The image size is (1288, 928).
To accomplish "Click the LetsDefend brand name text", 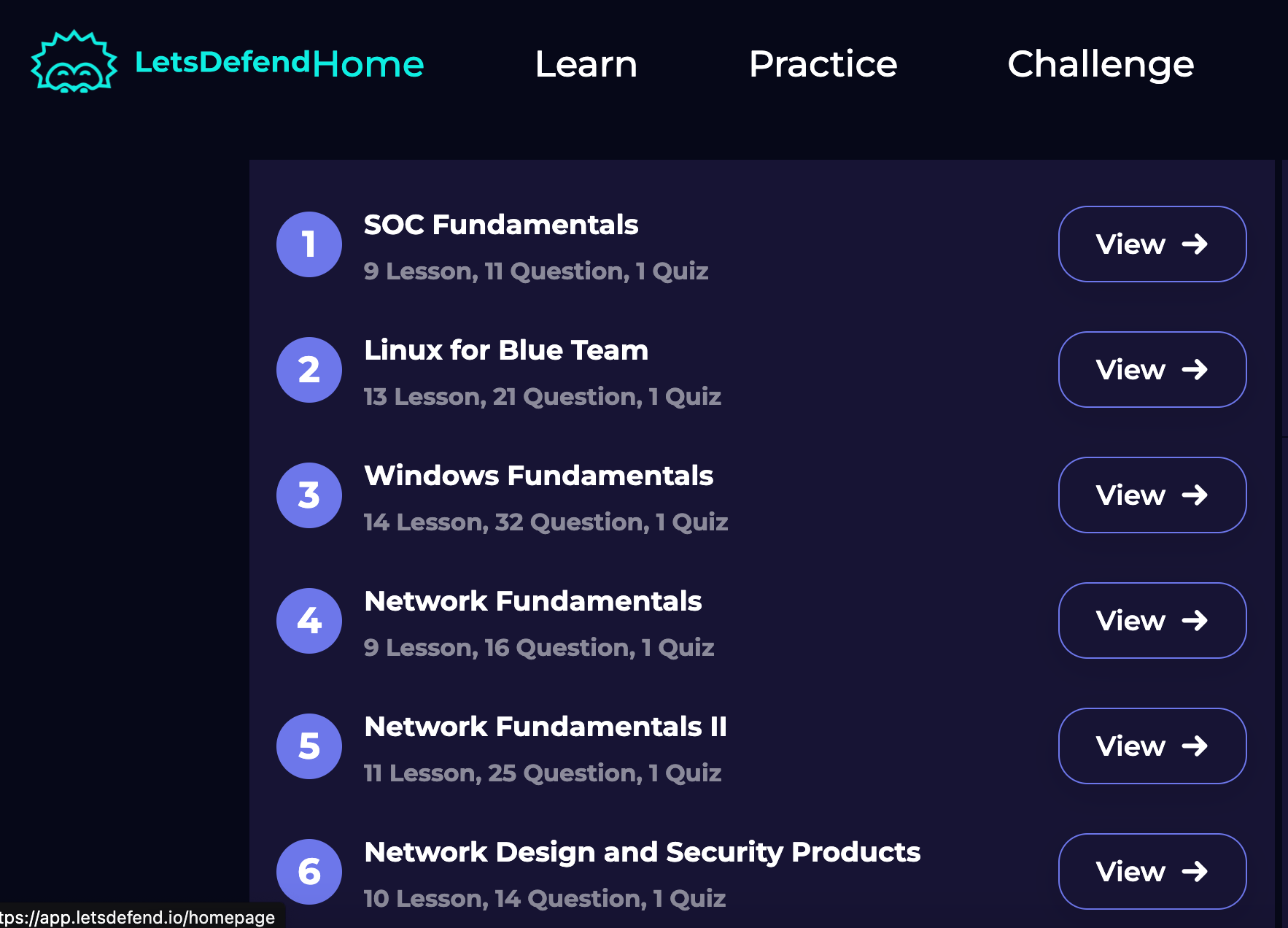I will (x=223, y=62).
